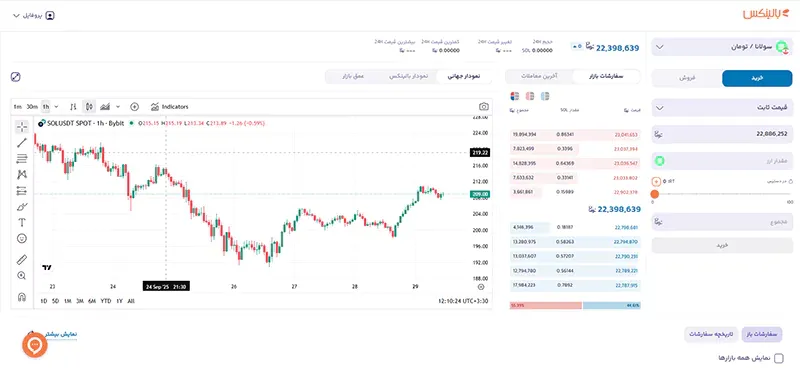This screenshot has width=800, height=379.
Task: Show sell-only red order book view
Action: point(530,96)
